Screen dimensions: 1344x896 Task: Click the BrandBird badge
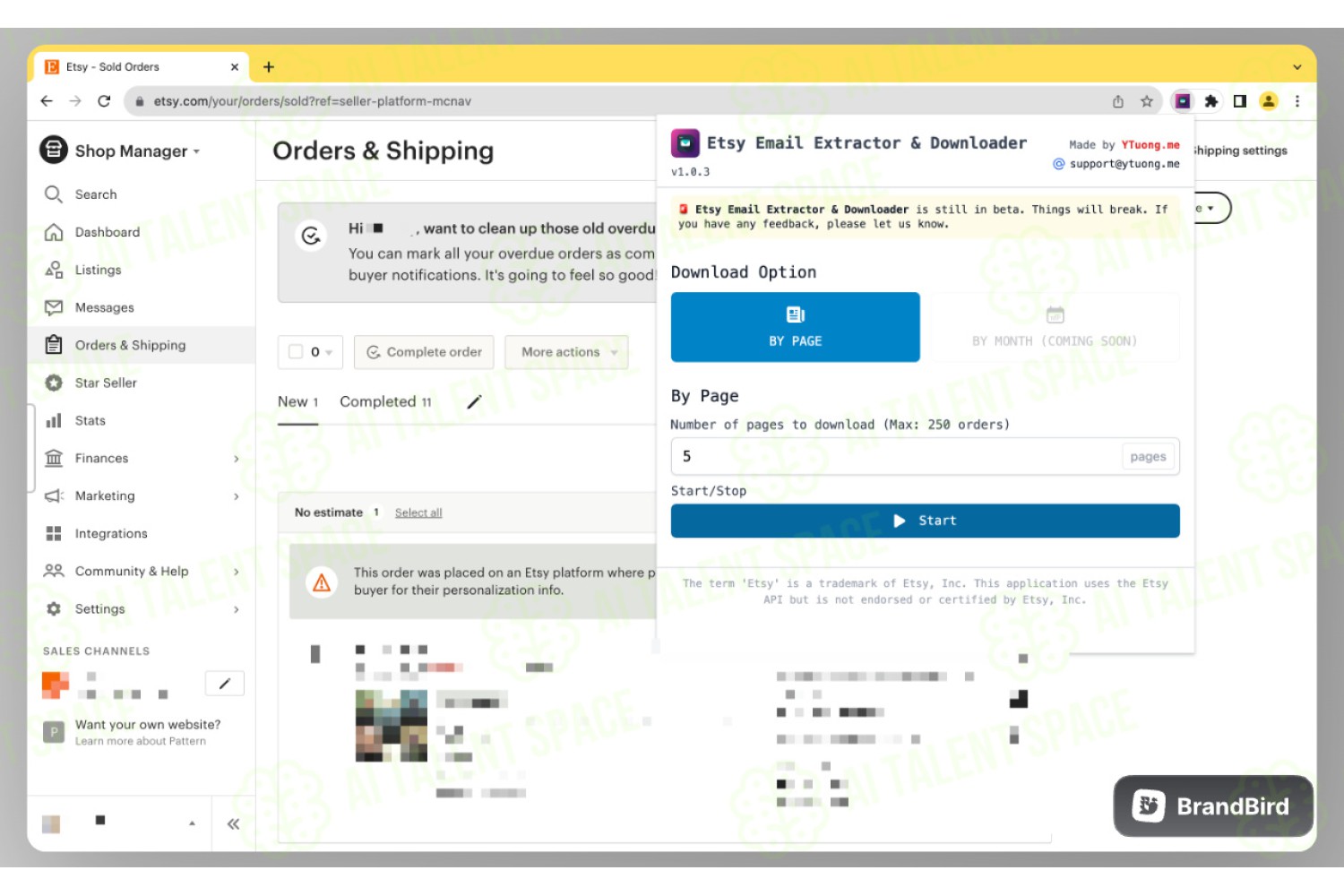click(x=1213, y=806)
